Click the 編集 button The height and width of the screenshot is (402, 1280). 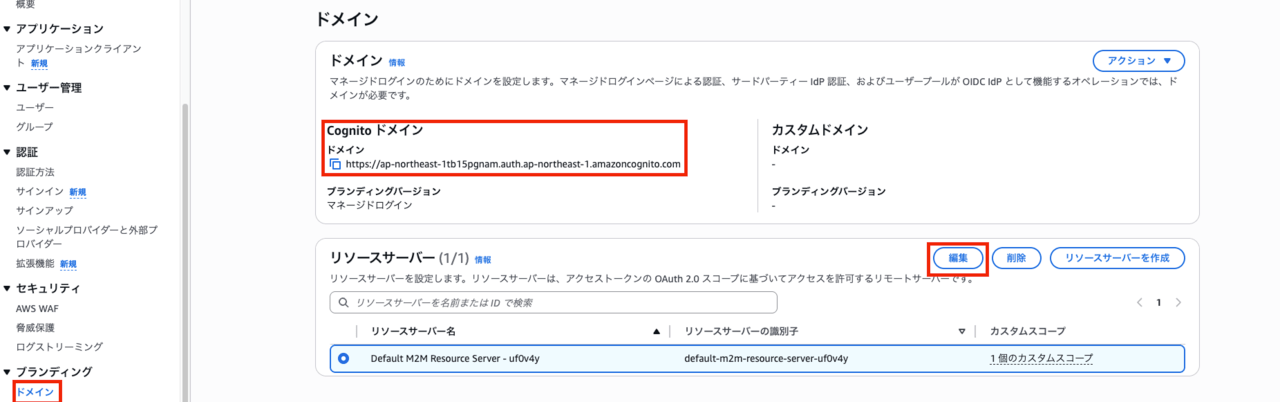[957, 258]
